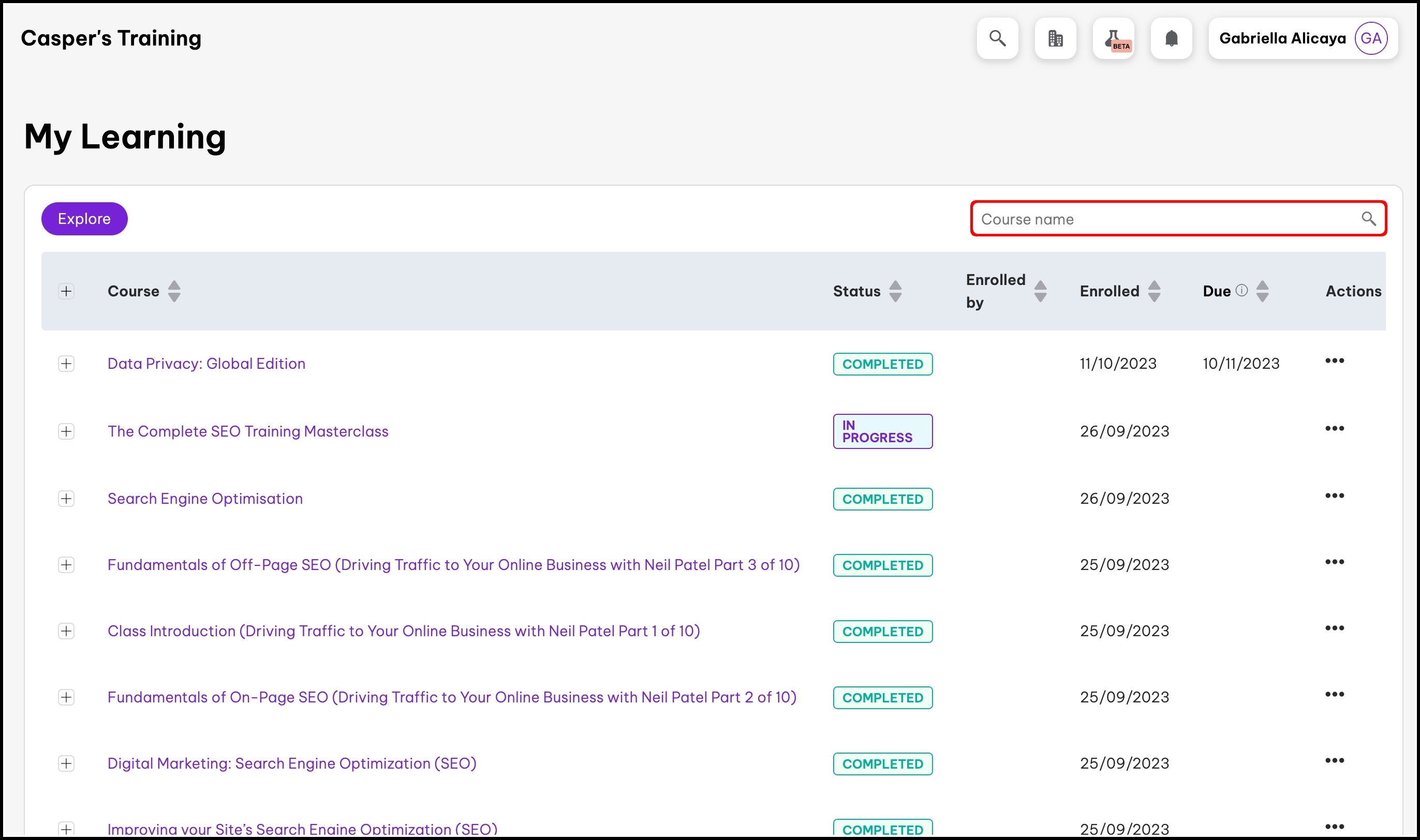Sort by Enrolled by column
The width and height of the screenshot is (1420, 840).
(x=1040, y=291)
